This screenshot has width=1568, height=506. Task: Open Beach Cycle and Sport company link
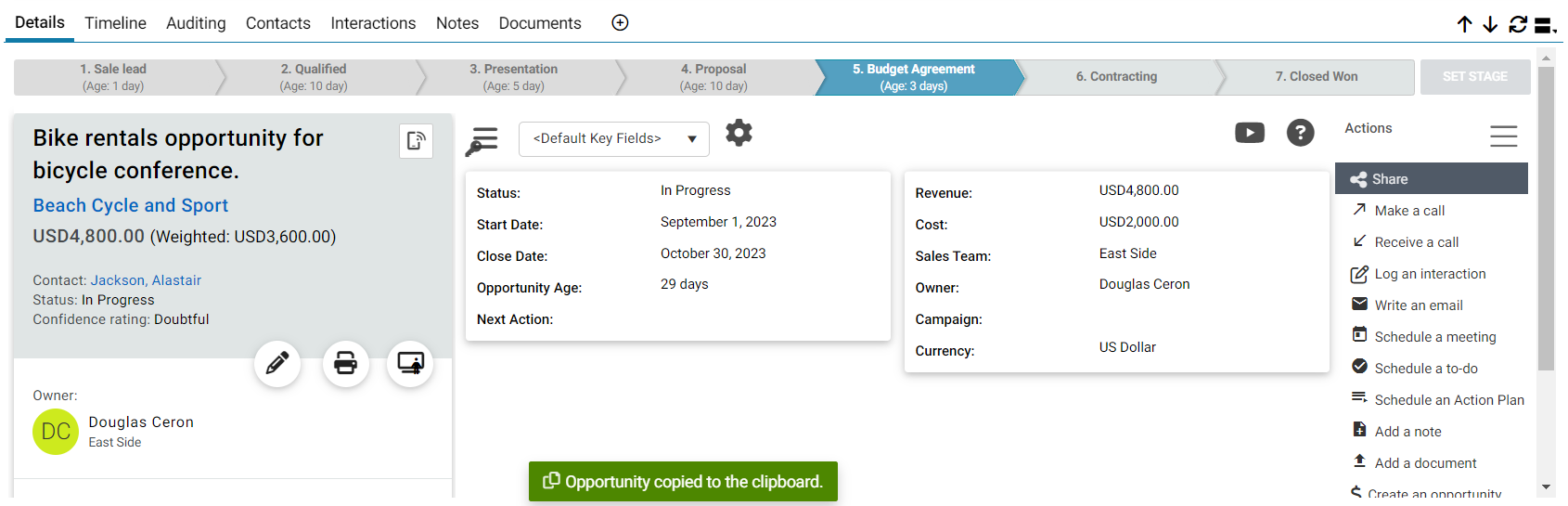pyautogui.click(x=131, y=205)
